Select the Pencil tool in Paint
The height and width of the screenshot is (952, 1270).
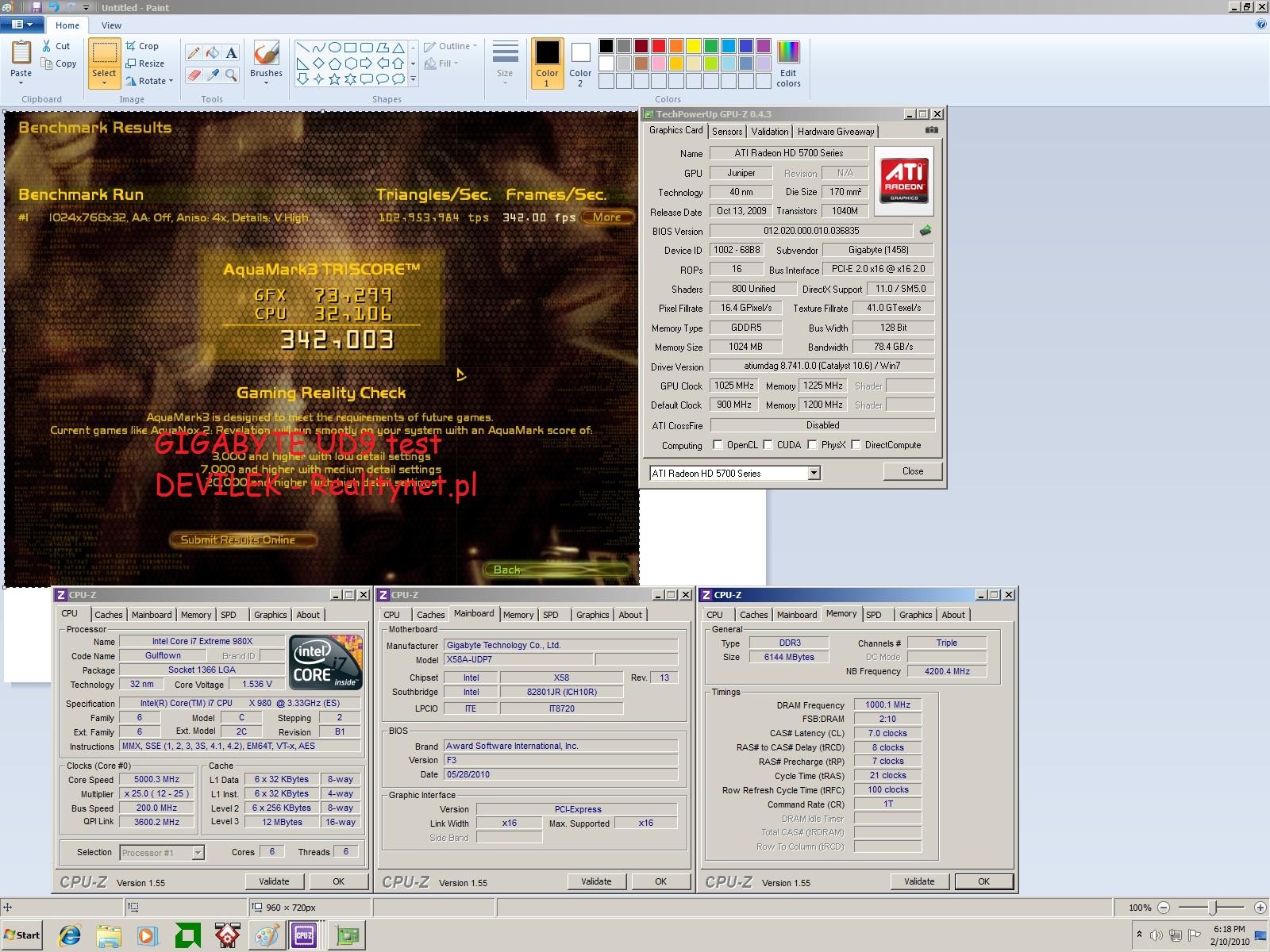click(193, 53)
